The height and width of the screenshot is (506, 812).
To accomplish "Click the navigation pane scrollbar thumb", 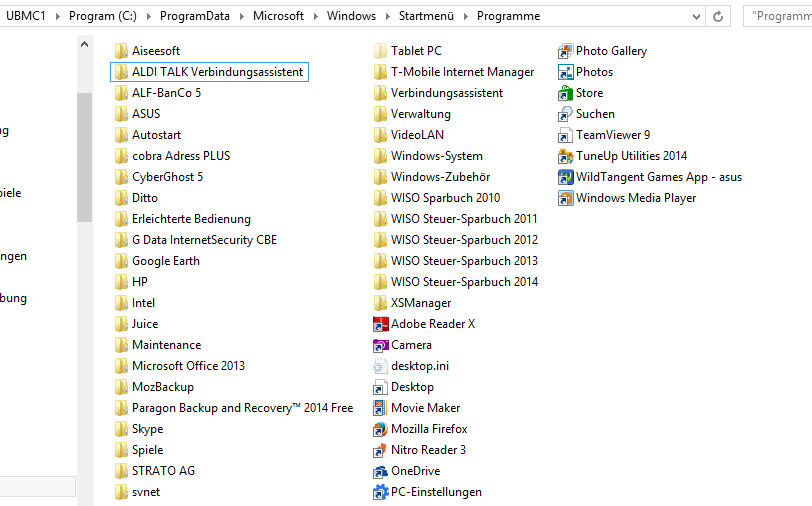I will click(x=84, y=157).
